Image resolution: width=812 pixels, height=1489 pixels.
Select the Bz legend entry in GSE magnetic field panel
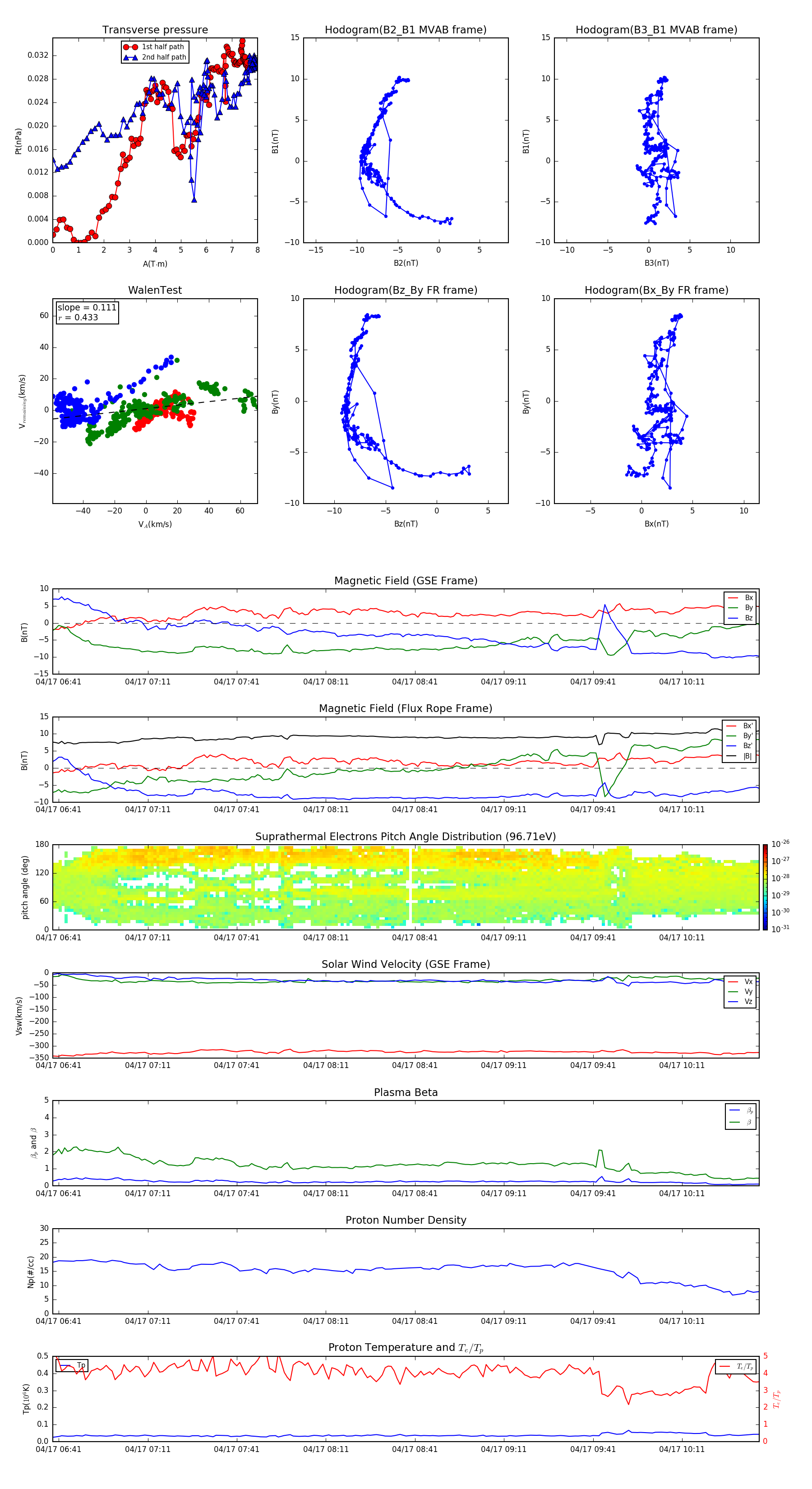740,618
